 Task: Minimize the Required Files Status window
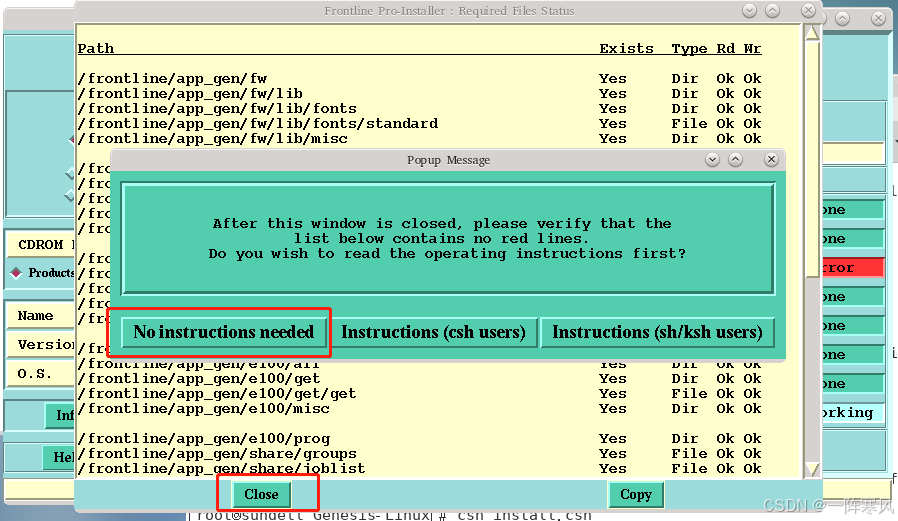tap(749, 11)
